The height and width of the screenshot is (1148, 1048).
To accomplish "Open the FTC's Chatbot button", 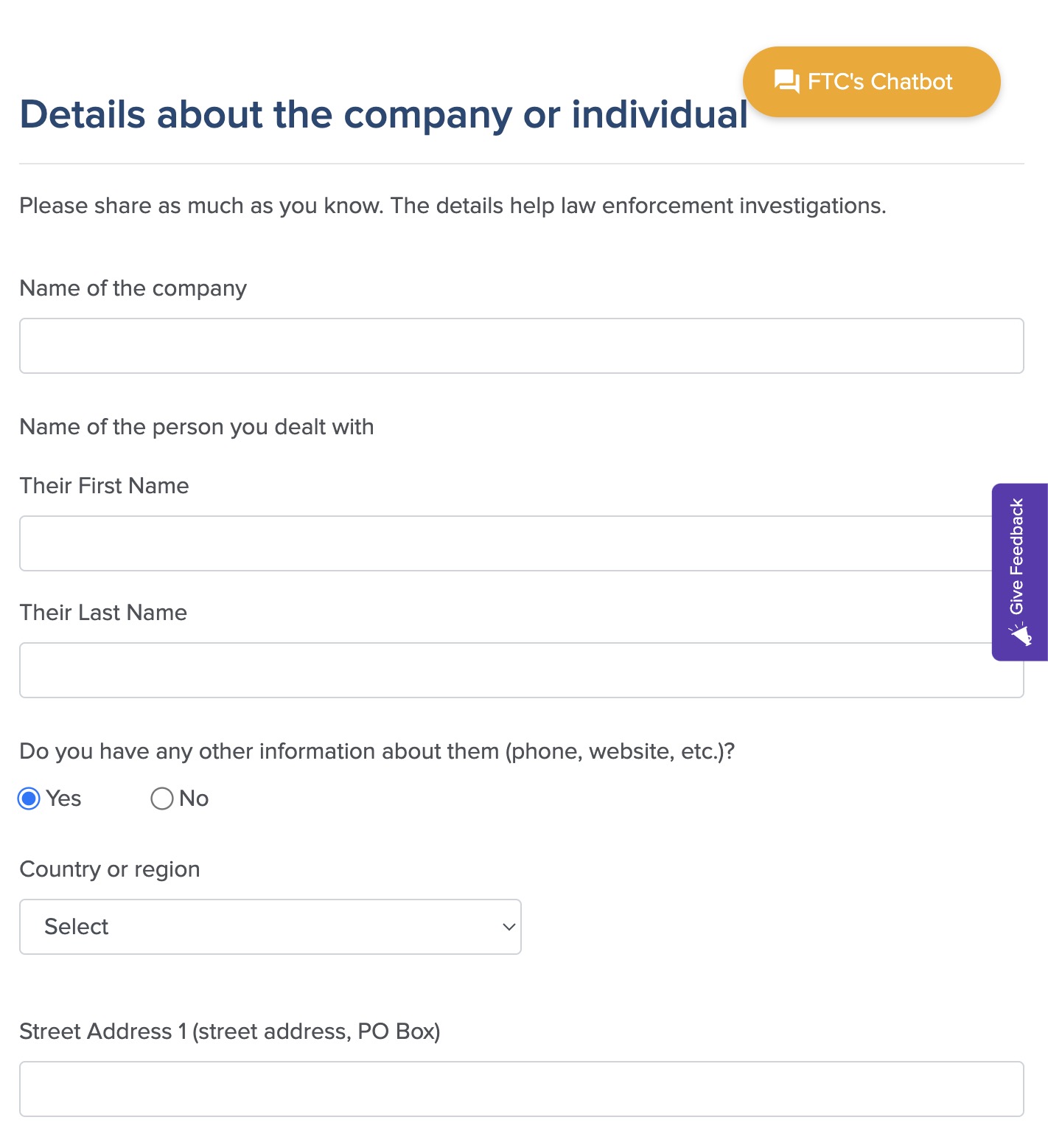I will pos(871,82).
